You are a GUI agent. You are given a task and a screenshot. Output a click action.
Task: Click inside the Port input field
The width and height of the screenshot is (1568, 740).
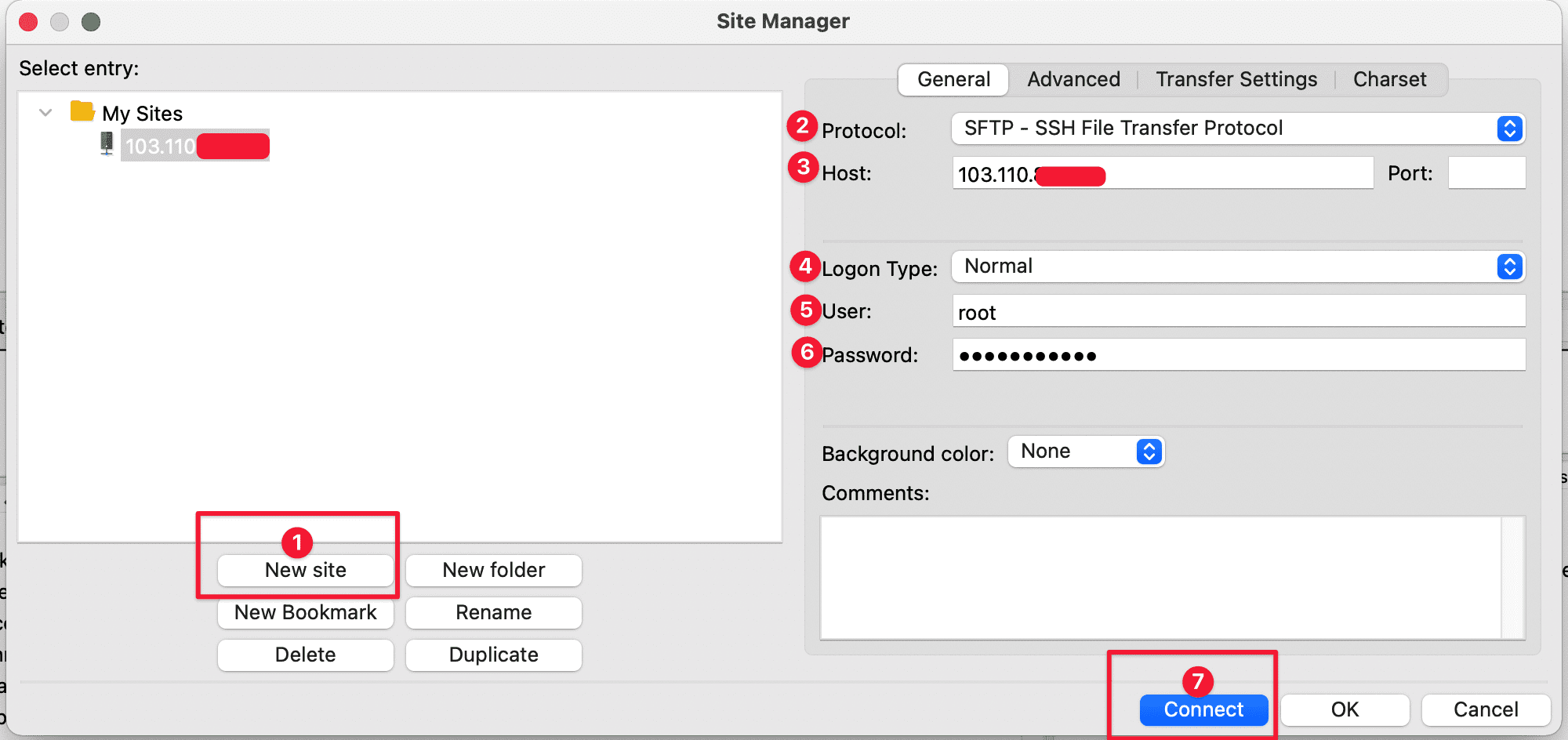[1486, 172]
